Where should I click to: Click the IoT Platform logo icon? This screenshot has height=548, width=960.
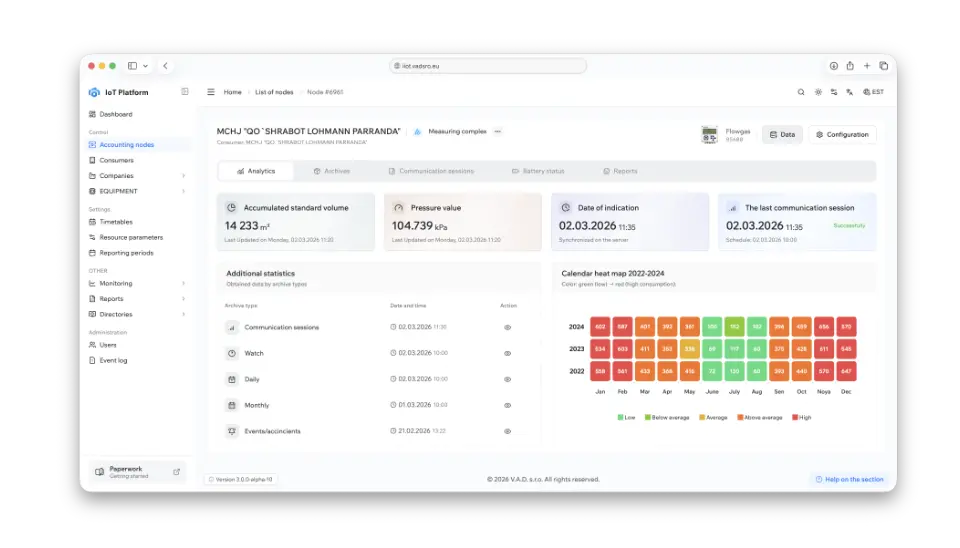94,92
